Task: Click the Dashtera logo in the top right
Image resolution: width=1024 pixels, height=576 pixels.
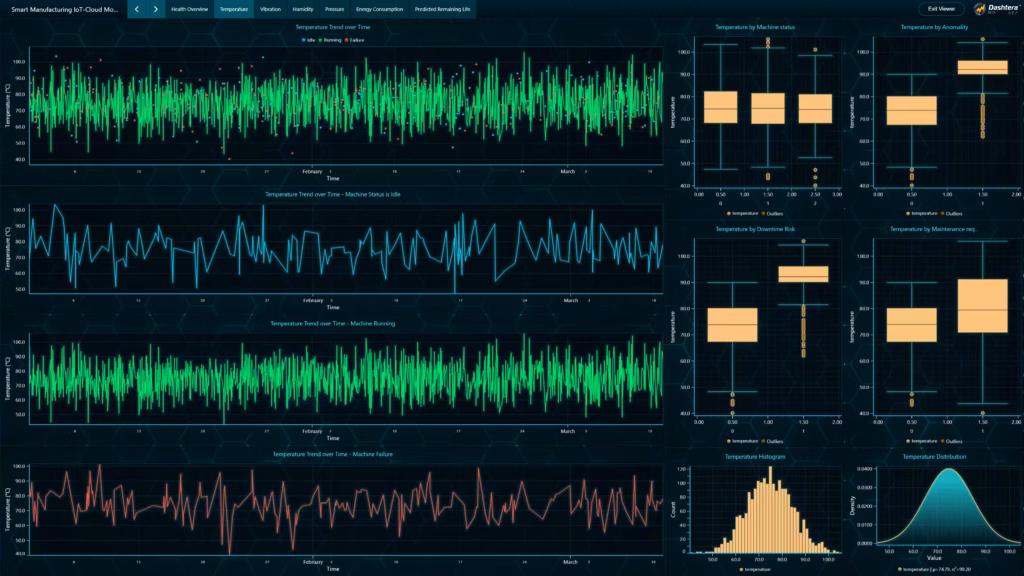Action: pos(985,8)
